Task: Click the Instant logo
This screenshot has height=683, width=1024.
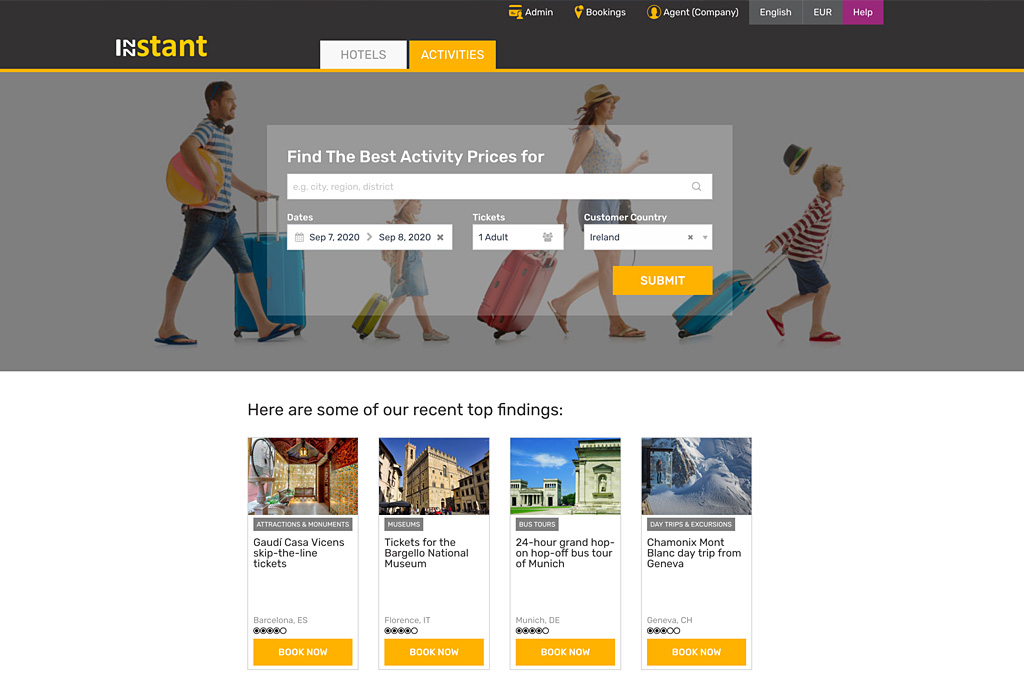Action: pos(161,46)
